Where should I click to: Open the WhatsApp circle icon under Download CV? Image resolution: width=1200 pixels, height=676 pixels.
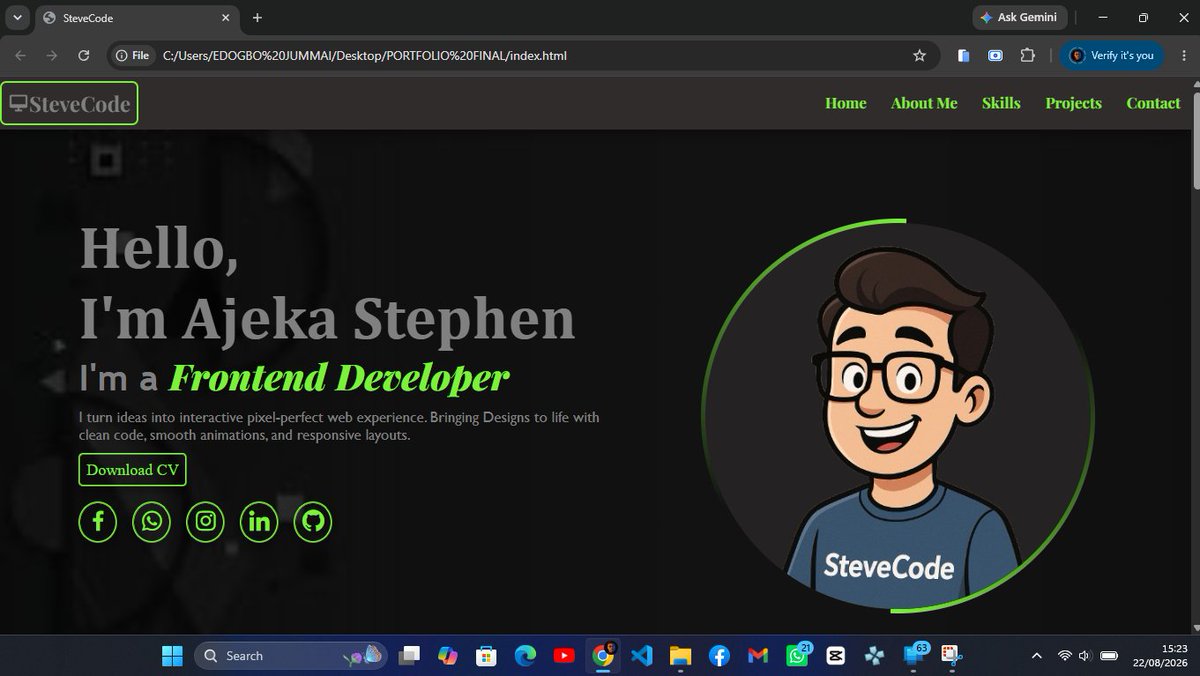click(151, 522)
